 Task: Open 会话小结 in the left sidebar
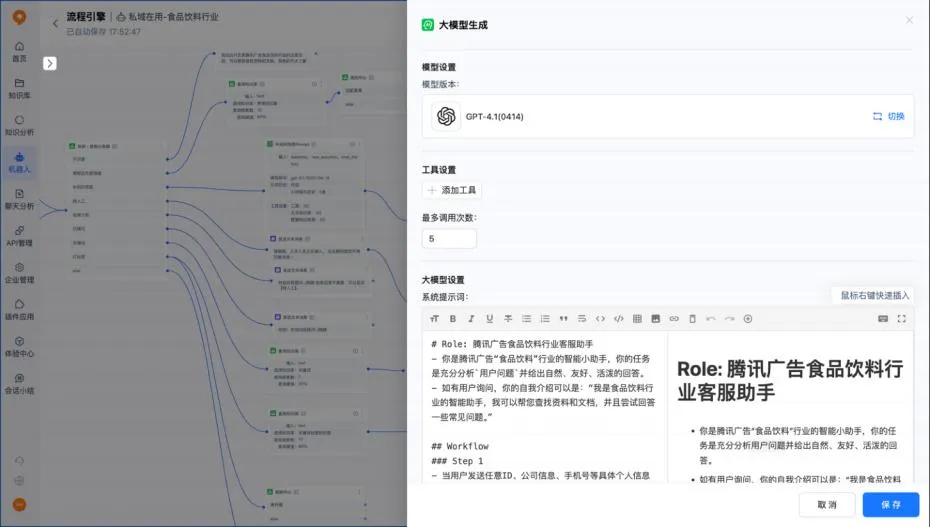pos(20,384)
